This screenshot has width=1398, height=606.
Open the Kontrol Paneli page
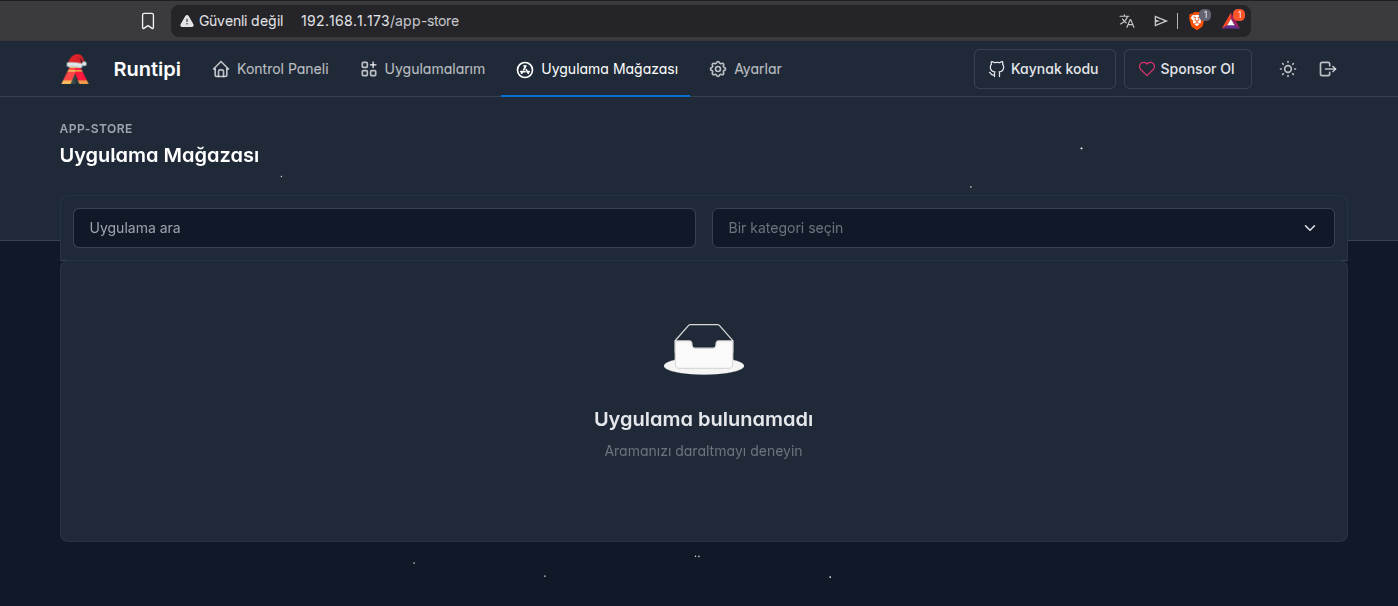[x=271, y=69]
